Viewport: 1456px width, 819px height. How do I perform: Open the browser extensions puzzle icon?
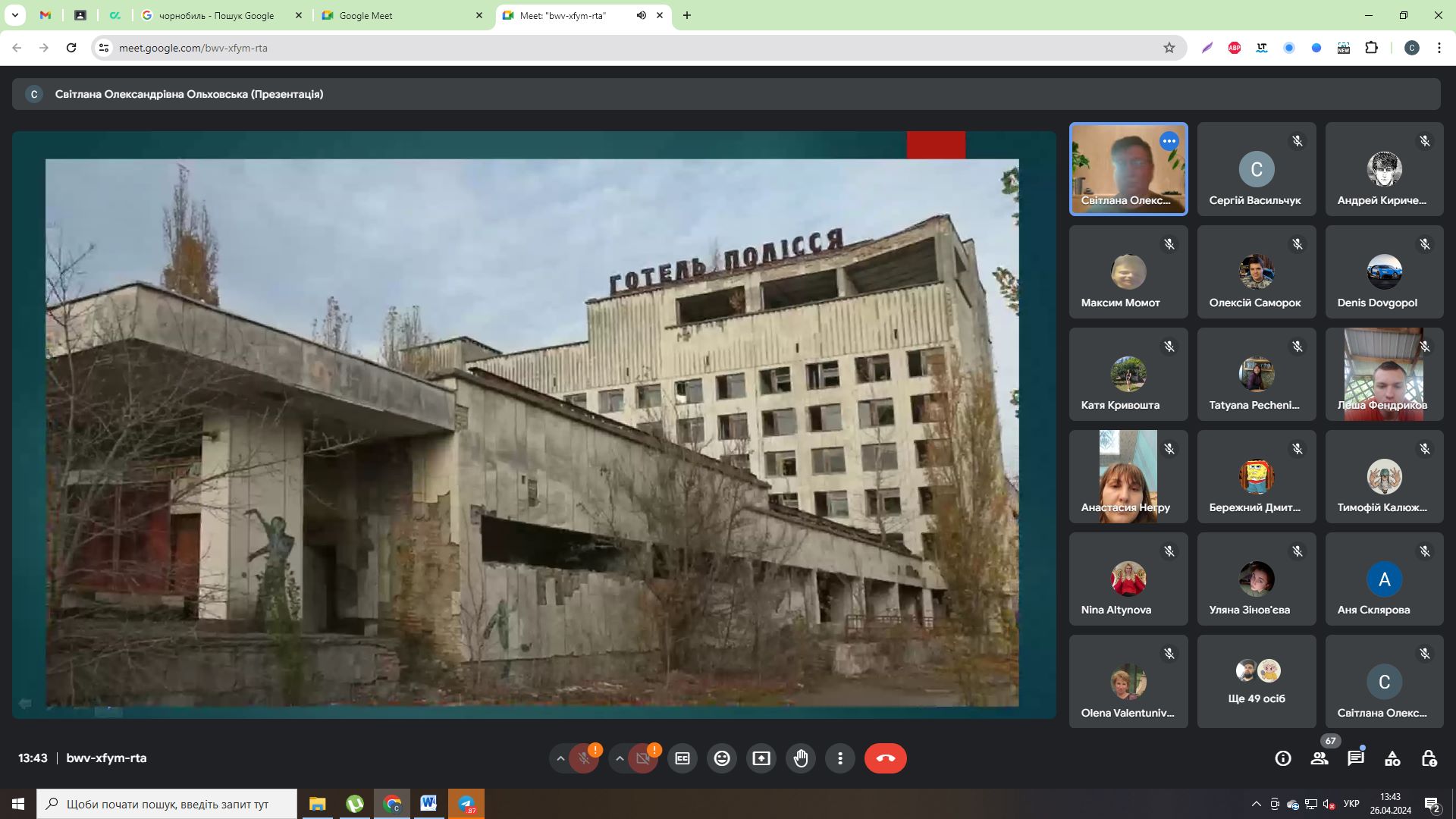1371,48
